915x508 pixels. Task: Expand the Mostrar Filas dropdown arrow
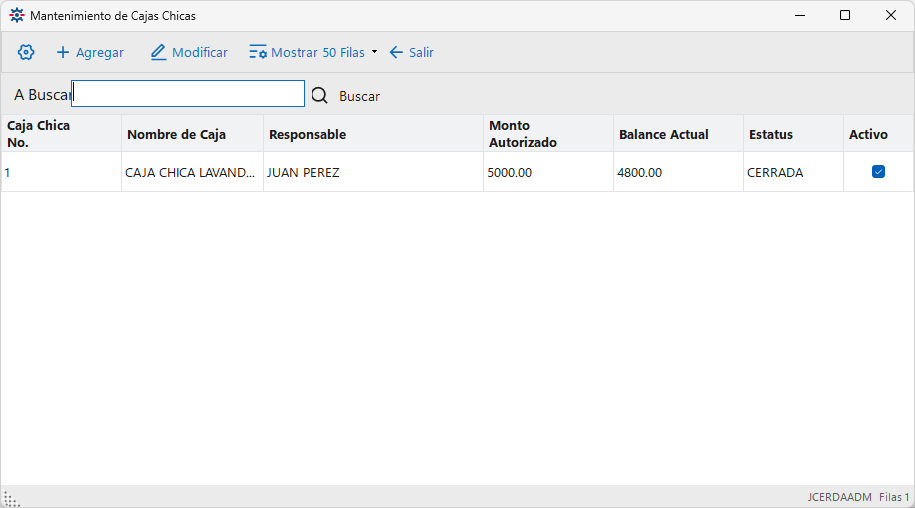[x=375, y=52]
